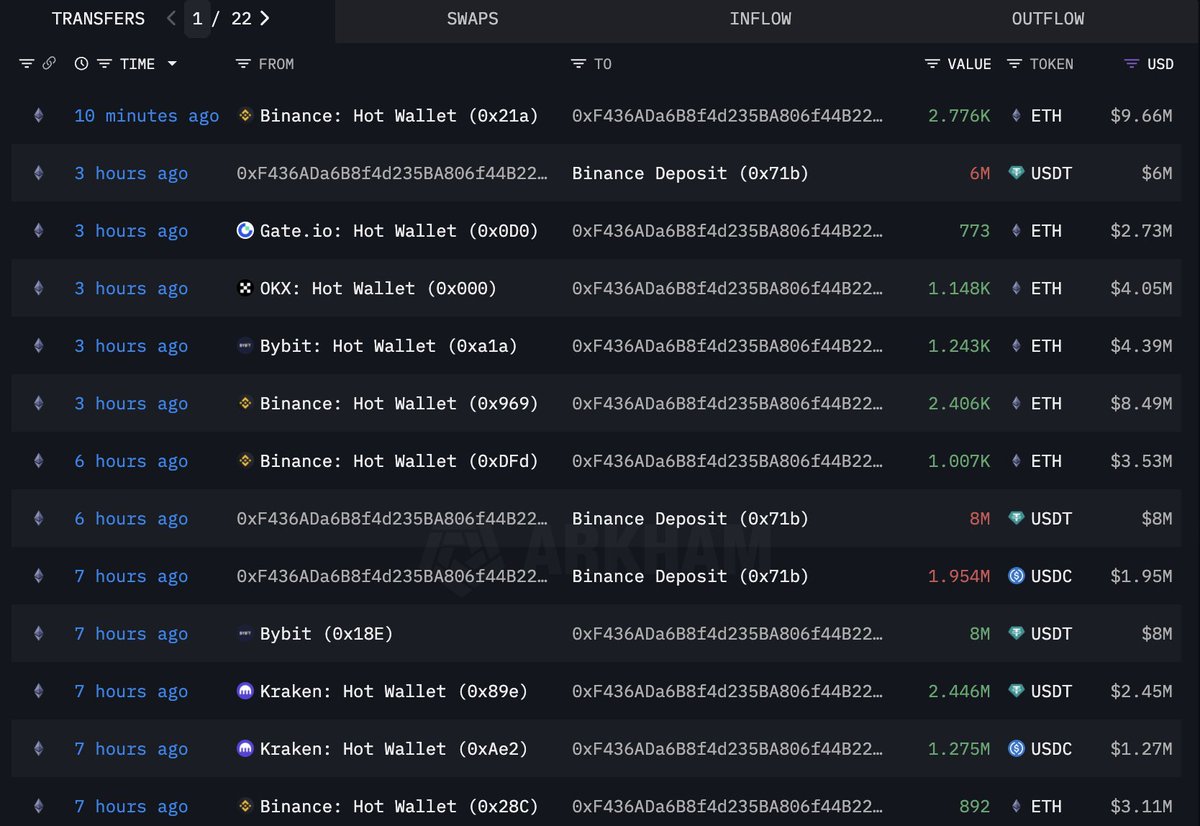Select the $4.39M USD amount

click(1141, 346)
